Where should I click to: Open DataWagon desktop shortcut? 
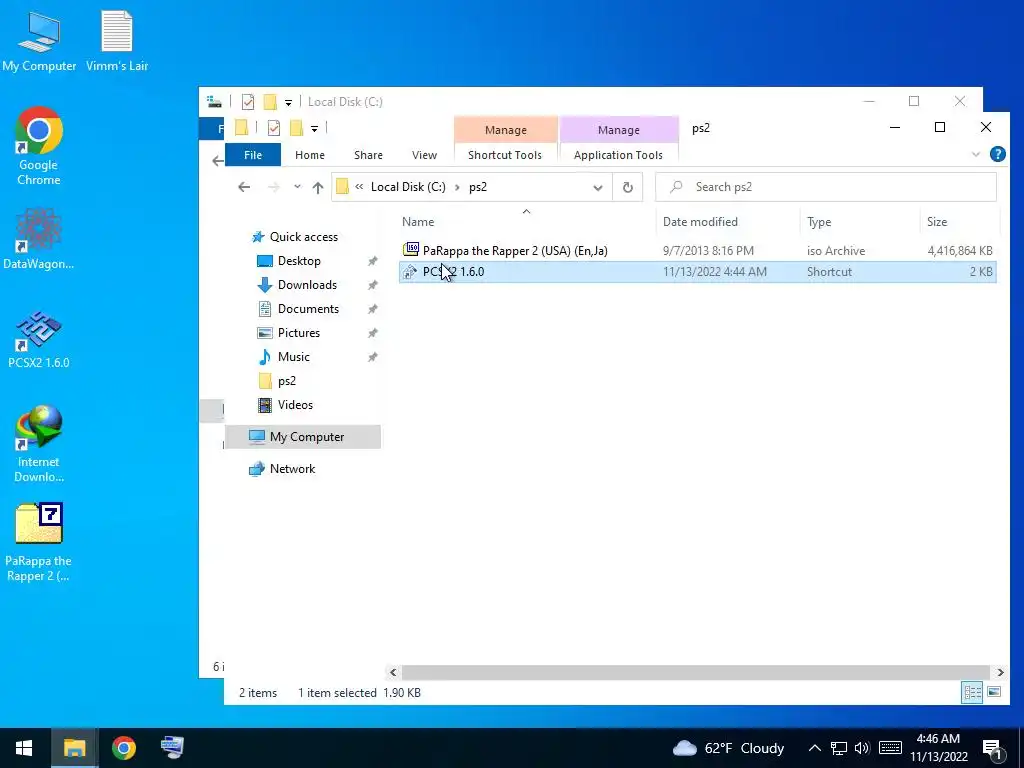pyautogui.click(x=39, y=238)
